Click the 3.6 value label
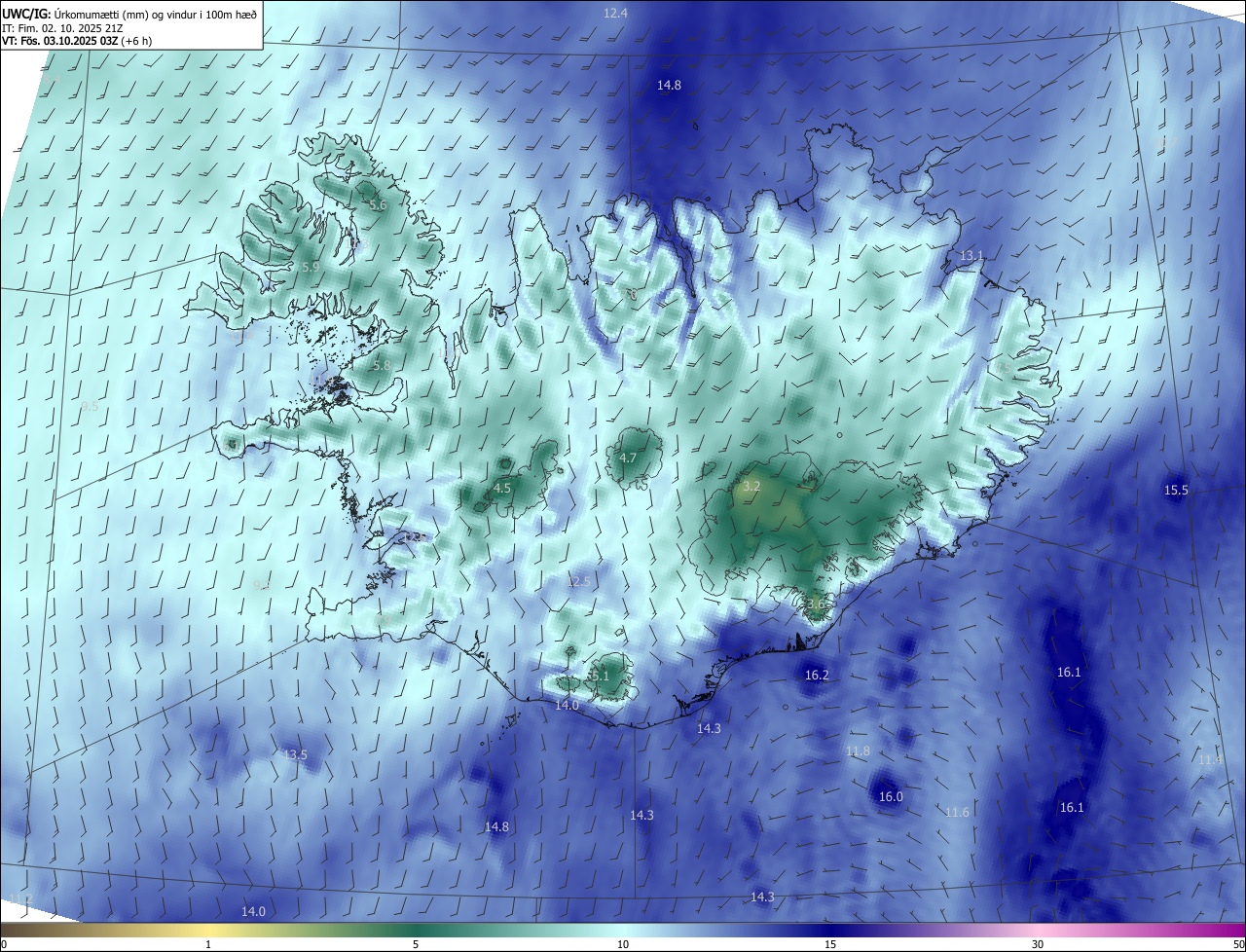Viewport: 1246px width, 952px height. tap(816, 604)
